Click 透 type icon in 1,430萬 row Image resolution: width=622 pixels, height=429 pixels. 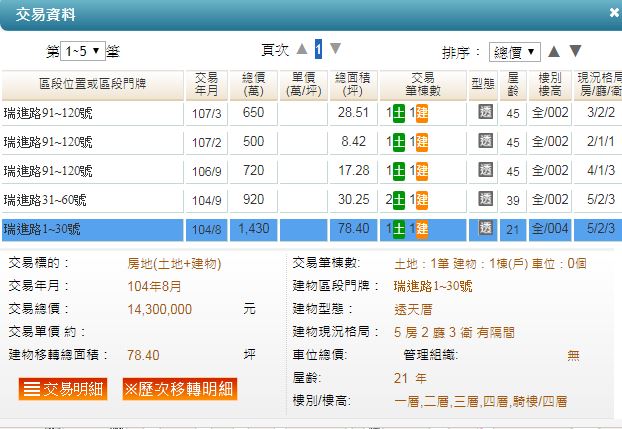486,228
